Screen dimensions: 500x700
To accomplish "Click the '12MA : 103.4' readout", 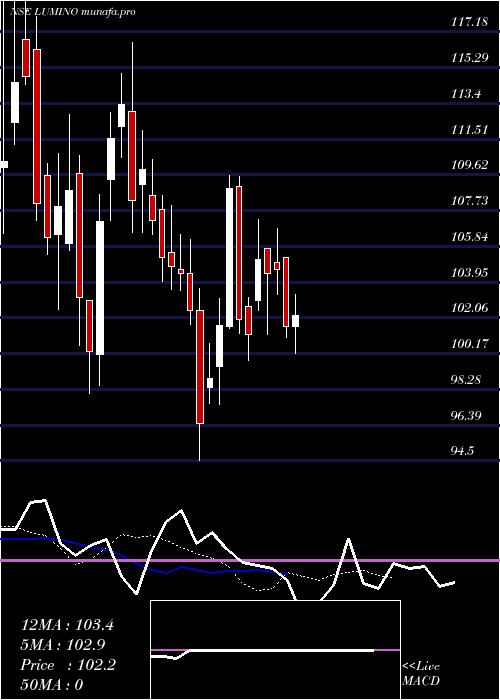I will (x=67, y=625).
